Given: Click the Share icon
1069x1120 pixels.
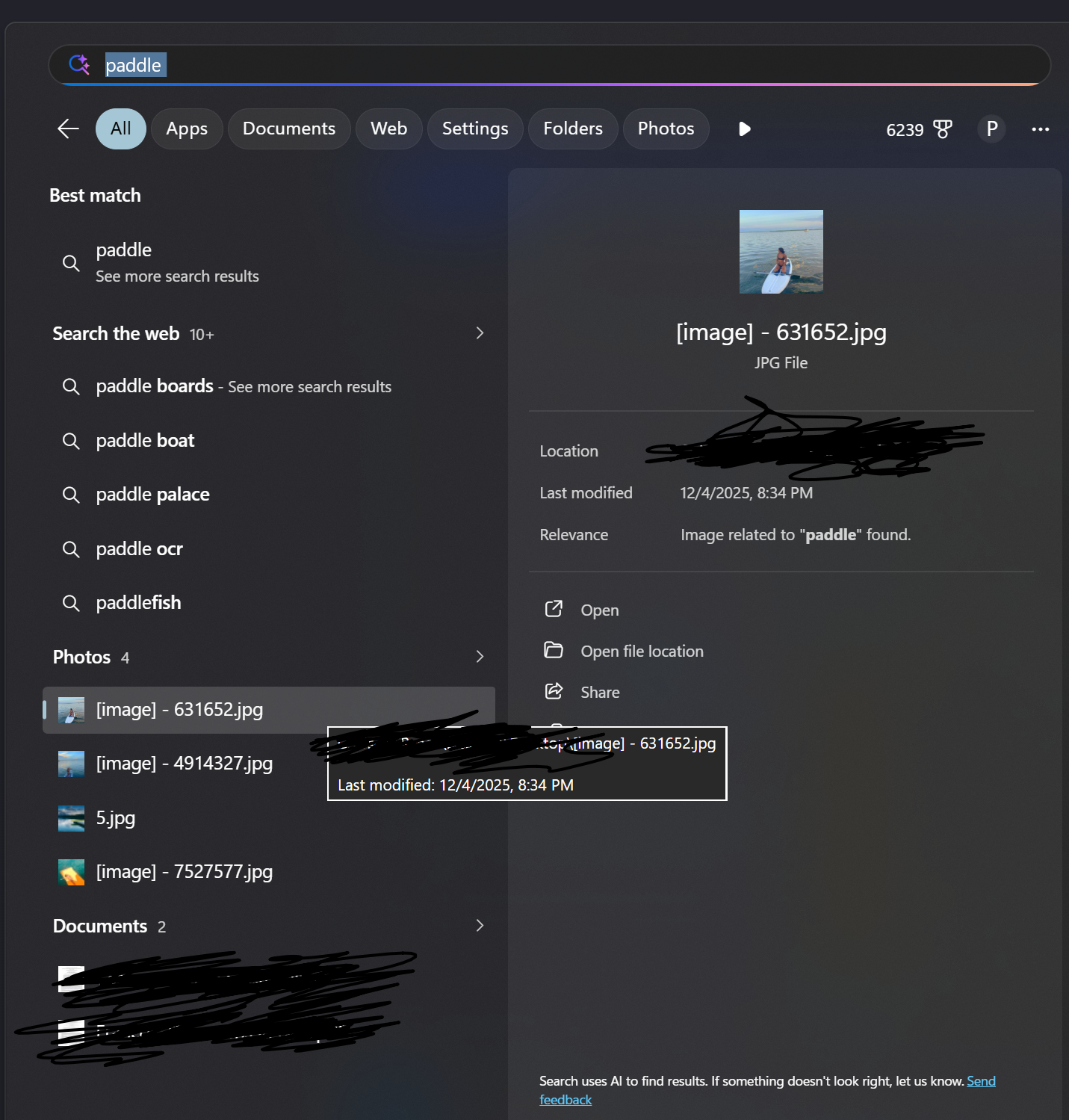Looking at the screenshot, I should click(554, 692).
